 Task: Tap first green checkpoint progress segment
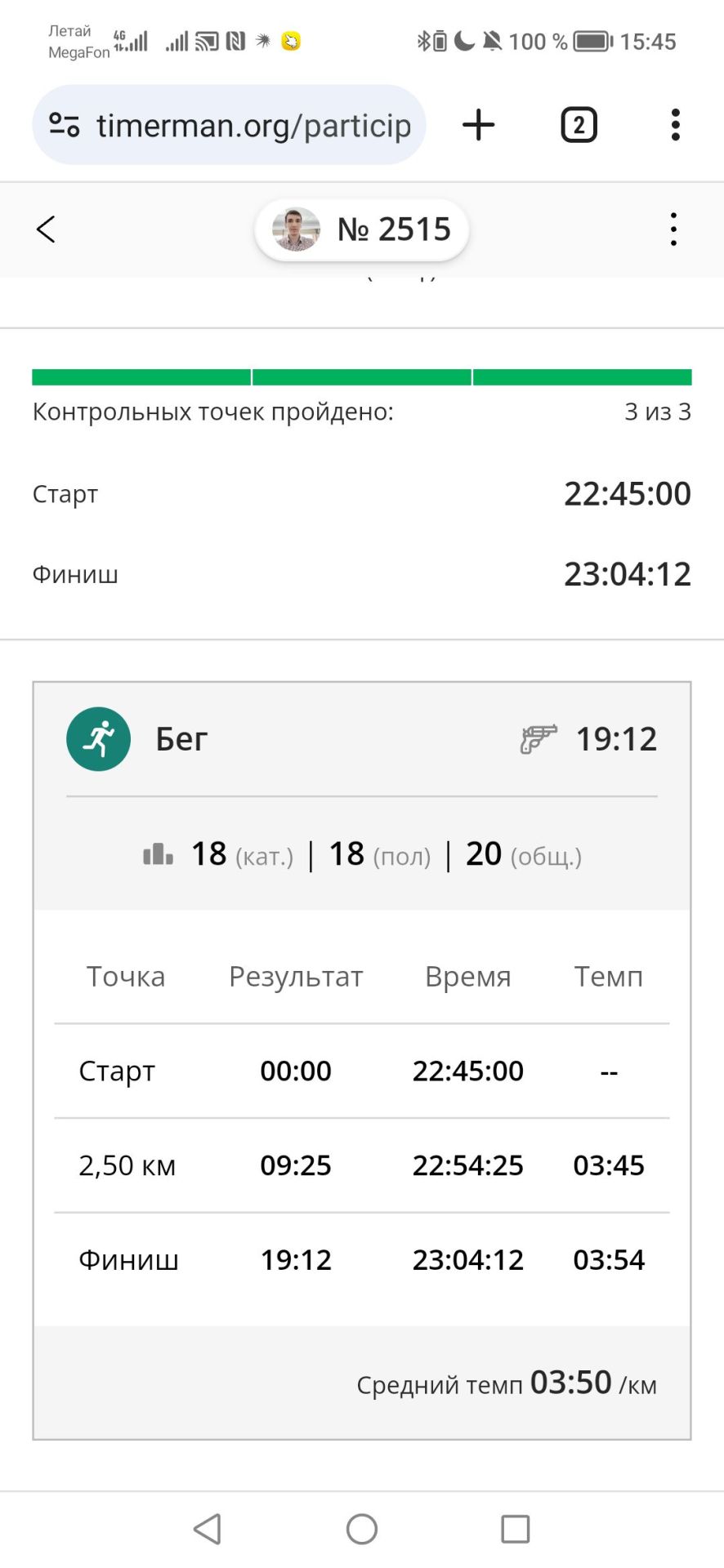coord(141,377)
